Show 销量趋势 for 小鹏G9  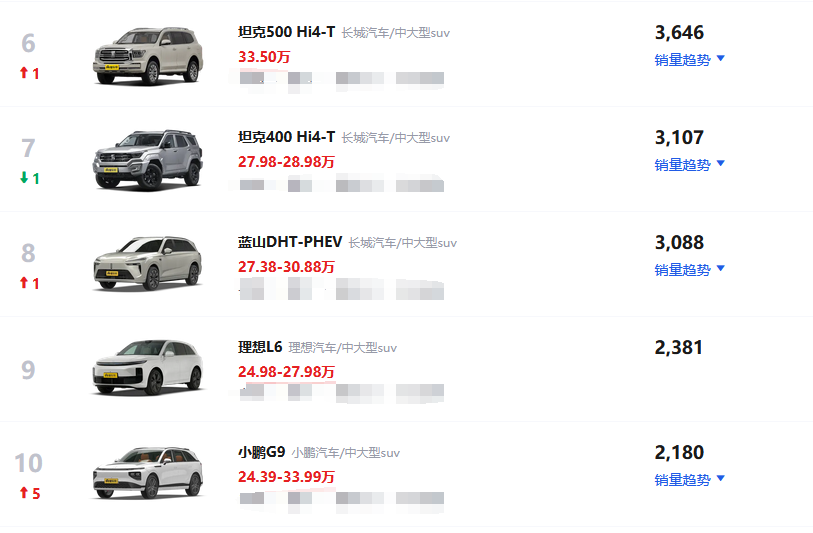tap(689, 480)
